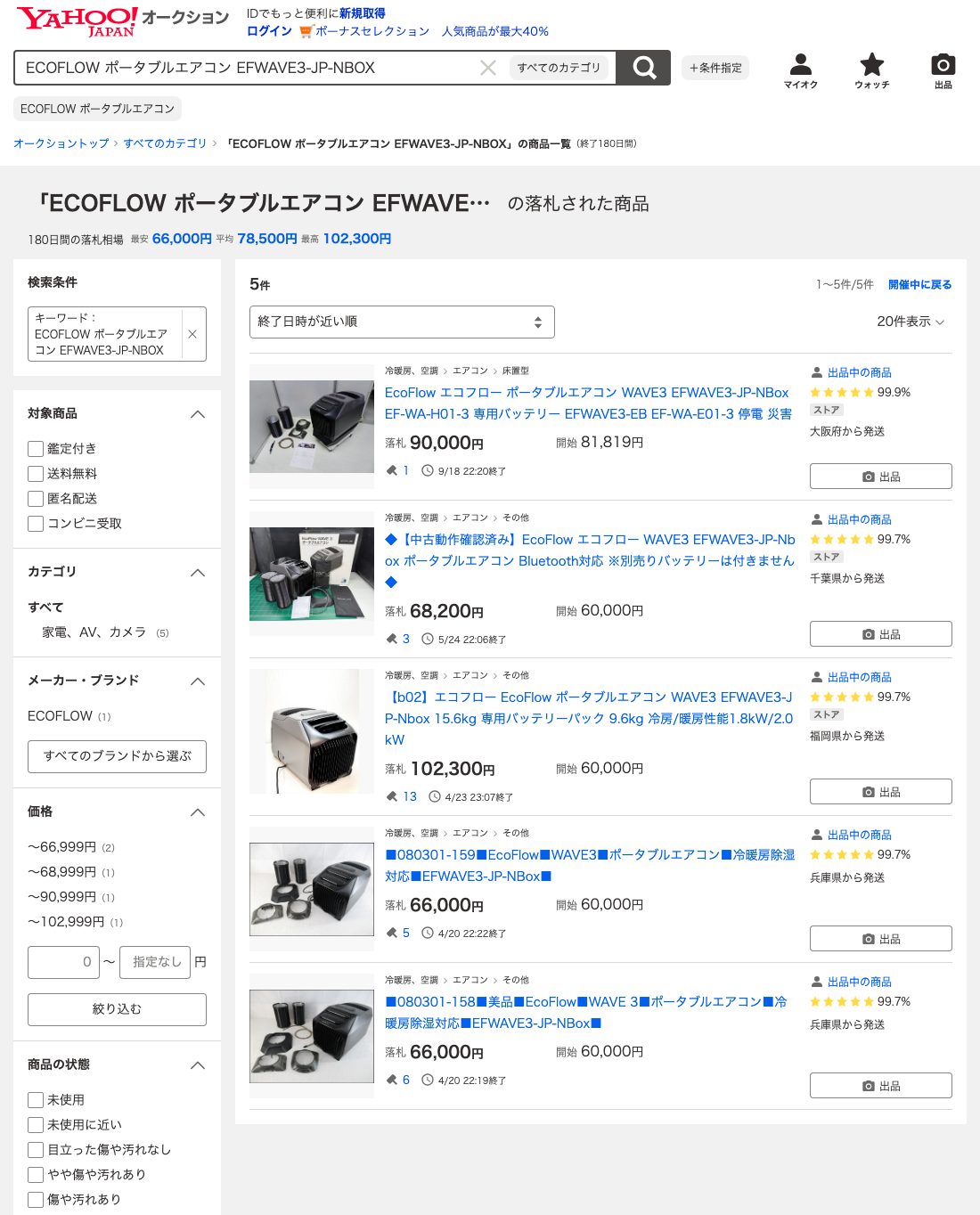980x1215 pixels.
Task: Open the 終了日時が近い順 sort dropdown
Action: [402, 322]
